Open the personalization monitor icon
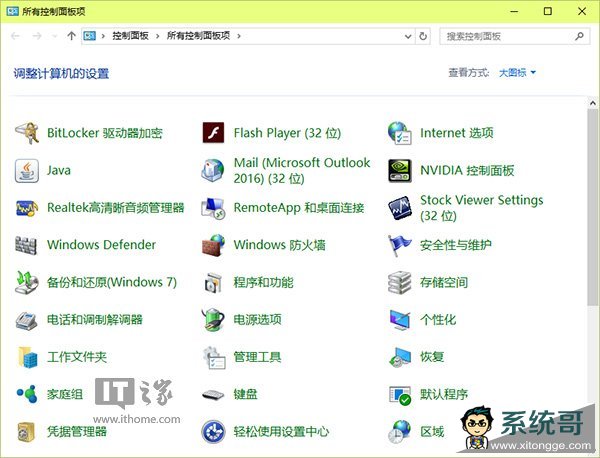Viewport: 600px width, 458px height. (399, 320)
